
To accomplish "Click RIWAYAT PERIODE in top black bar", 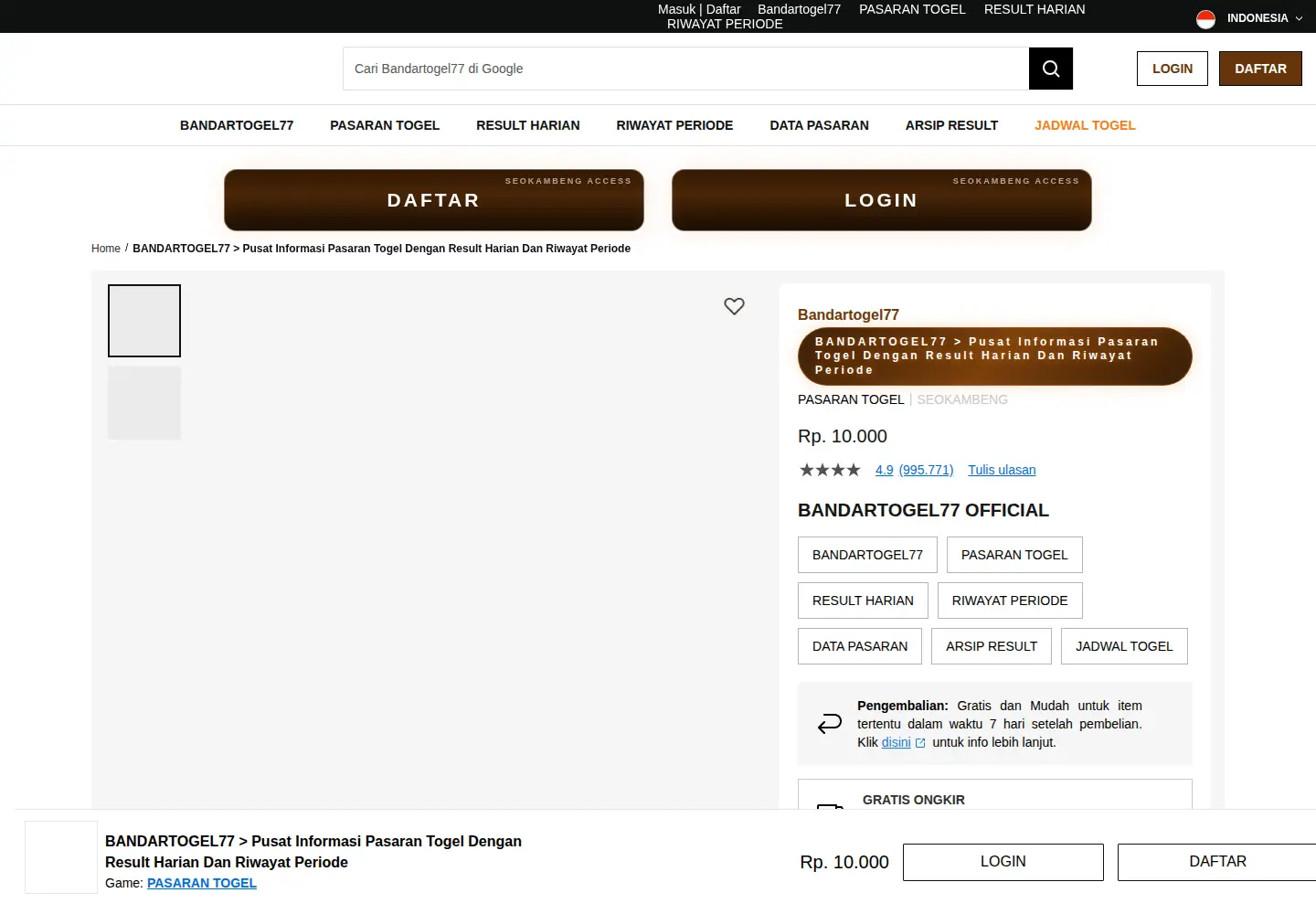I will (x=725, y=24).
